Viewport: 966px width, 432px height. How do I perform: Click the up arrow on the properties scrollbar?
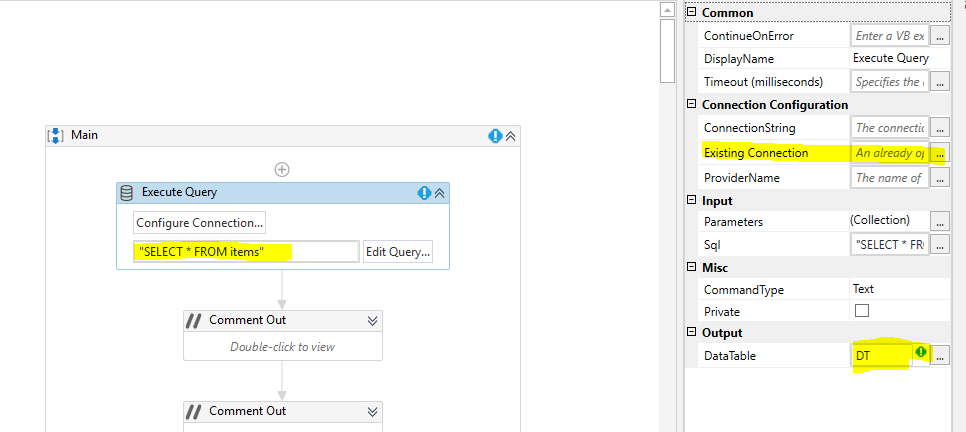669,10
